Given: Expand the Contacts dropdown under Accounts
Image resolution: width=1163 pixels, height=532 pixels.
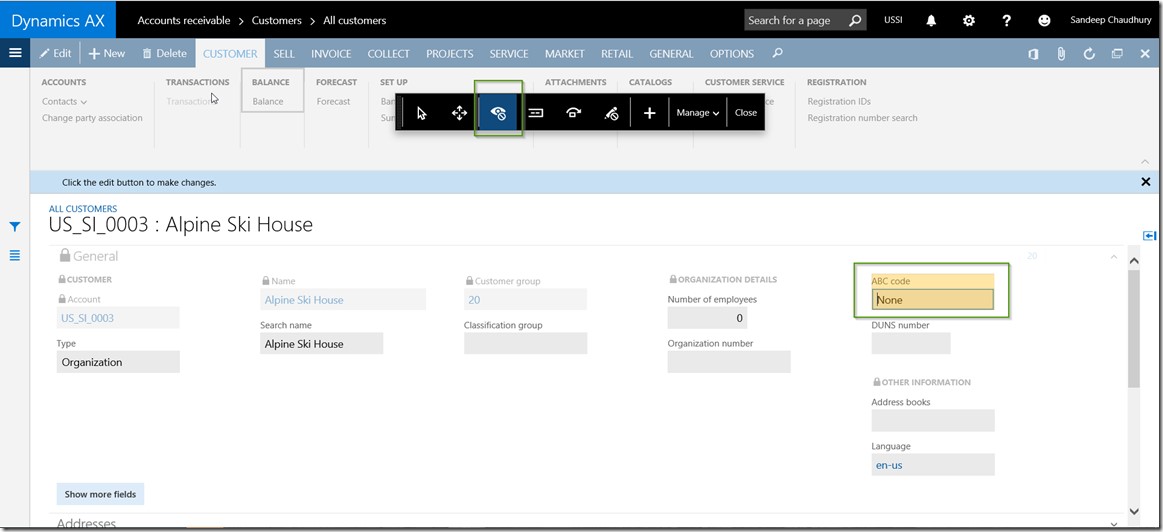Looking at the screenshot, I should 64,101.
